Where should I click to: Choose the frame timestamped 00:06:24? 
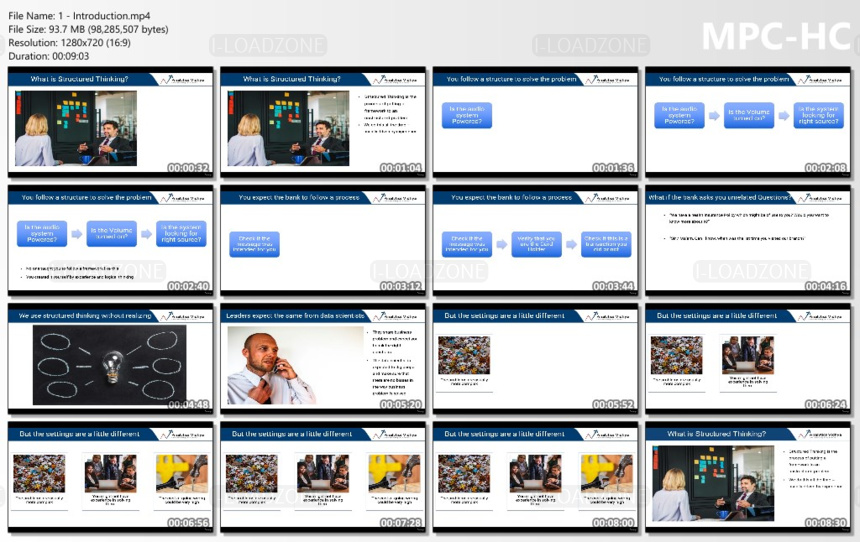[x=748, y=359]
